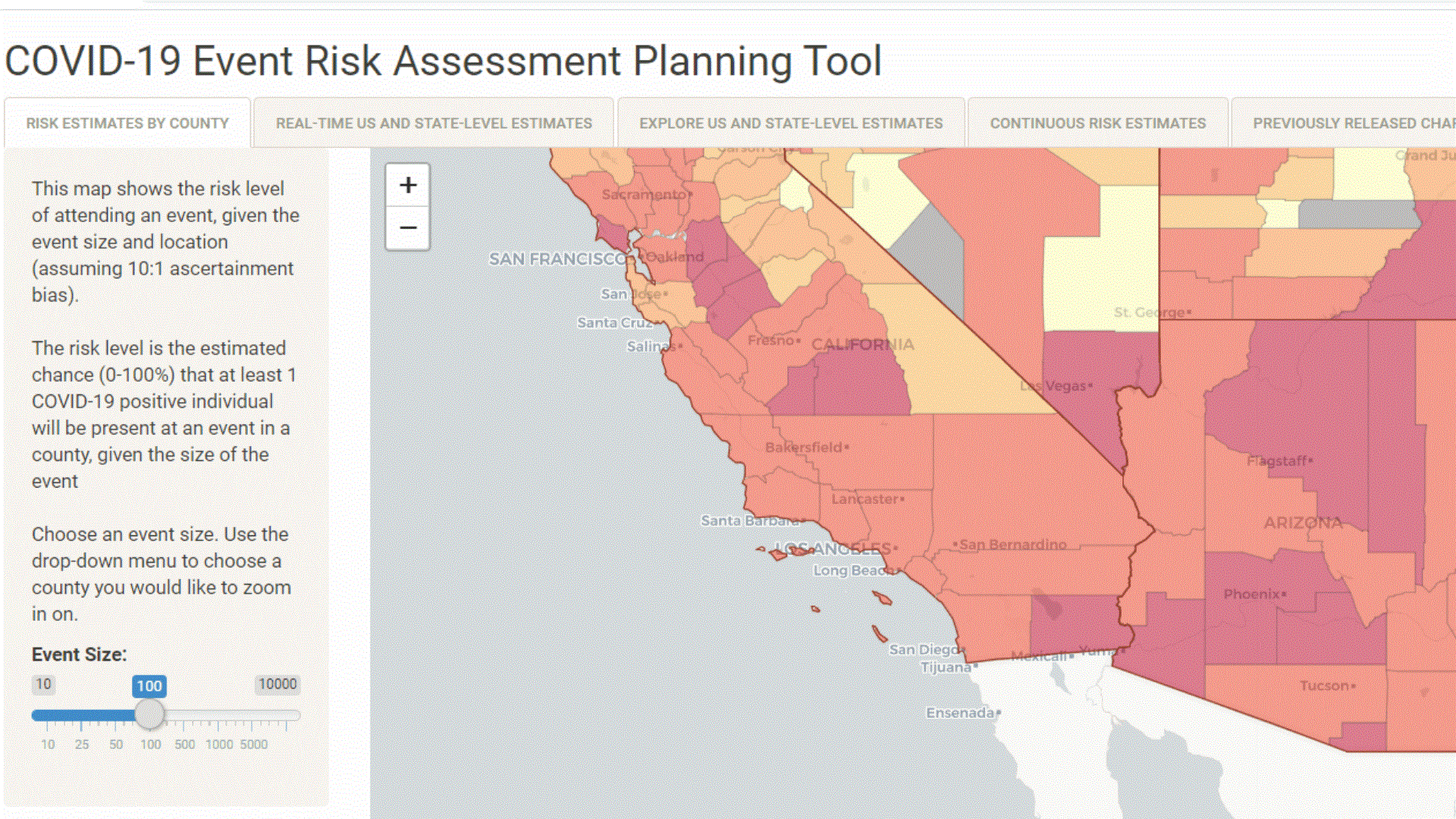Zoom in on the map
Screen dimensions: 1456x819
pyautogui.click(x=408, y=185)
